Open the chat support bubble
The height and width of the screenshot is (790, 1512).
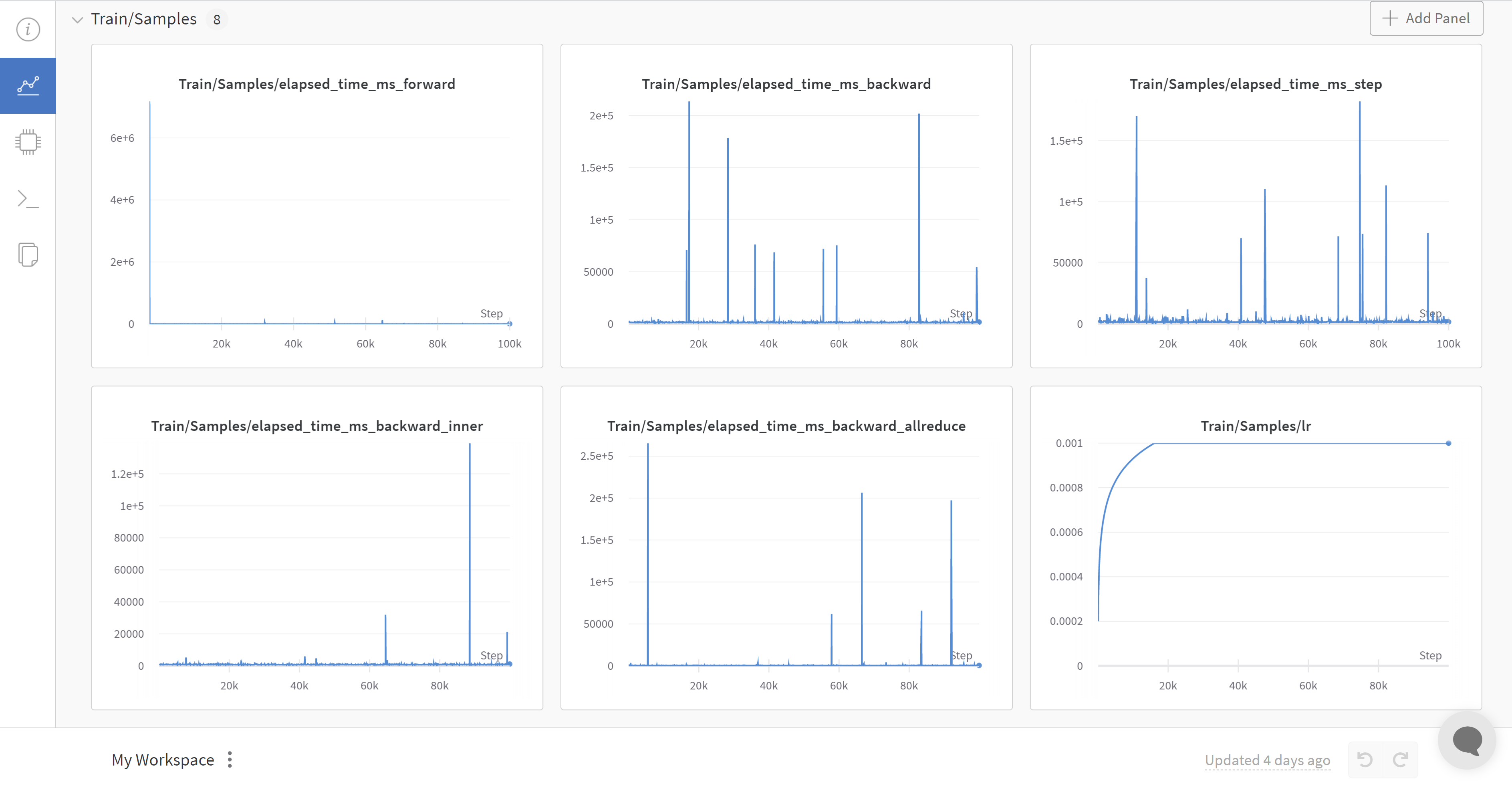[1467, 741]
